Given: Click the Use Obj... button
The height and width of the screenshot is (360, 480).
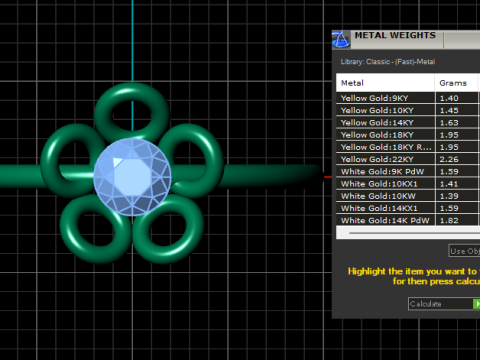Looking at the screenshot, I should click(x=464, y=251).
